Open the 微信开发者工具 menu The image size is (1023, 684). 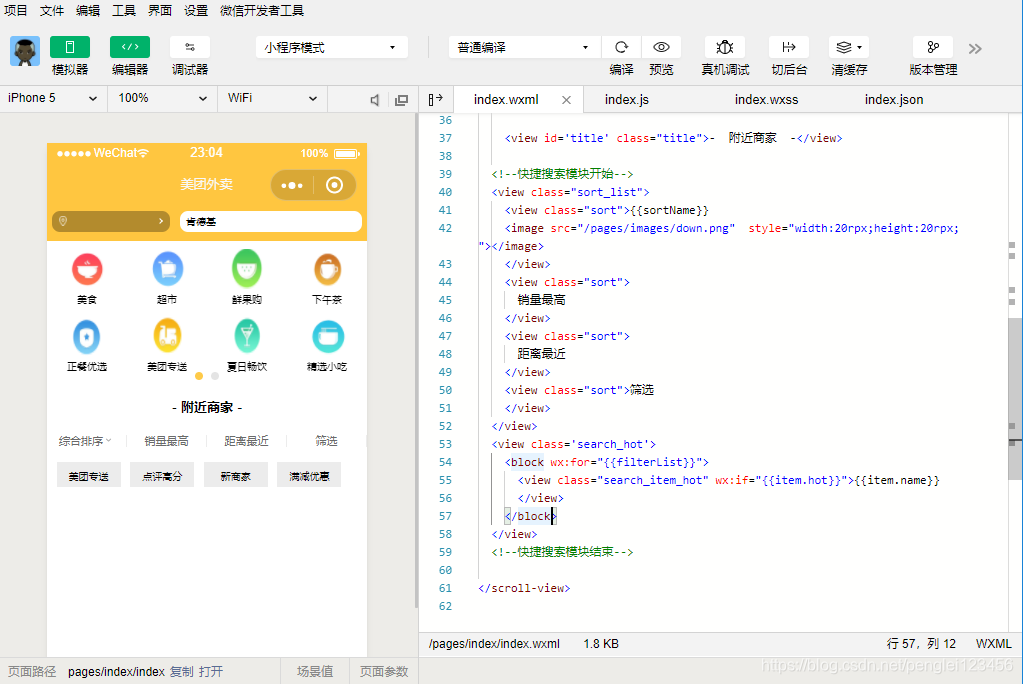[x=262, y=10]
